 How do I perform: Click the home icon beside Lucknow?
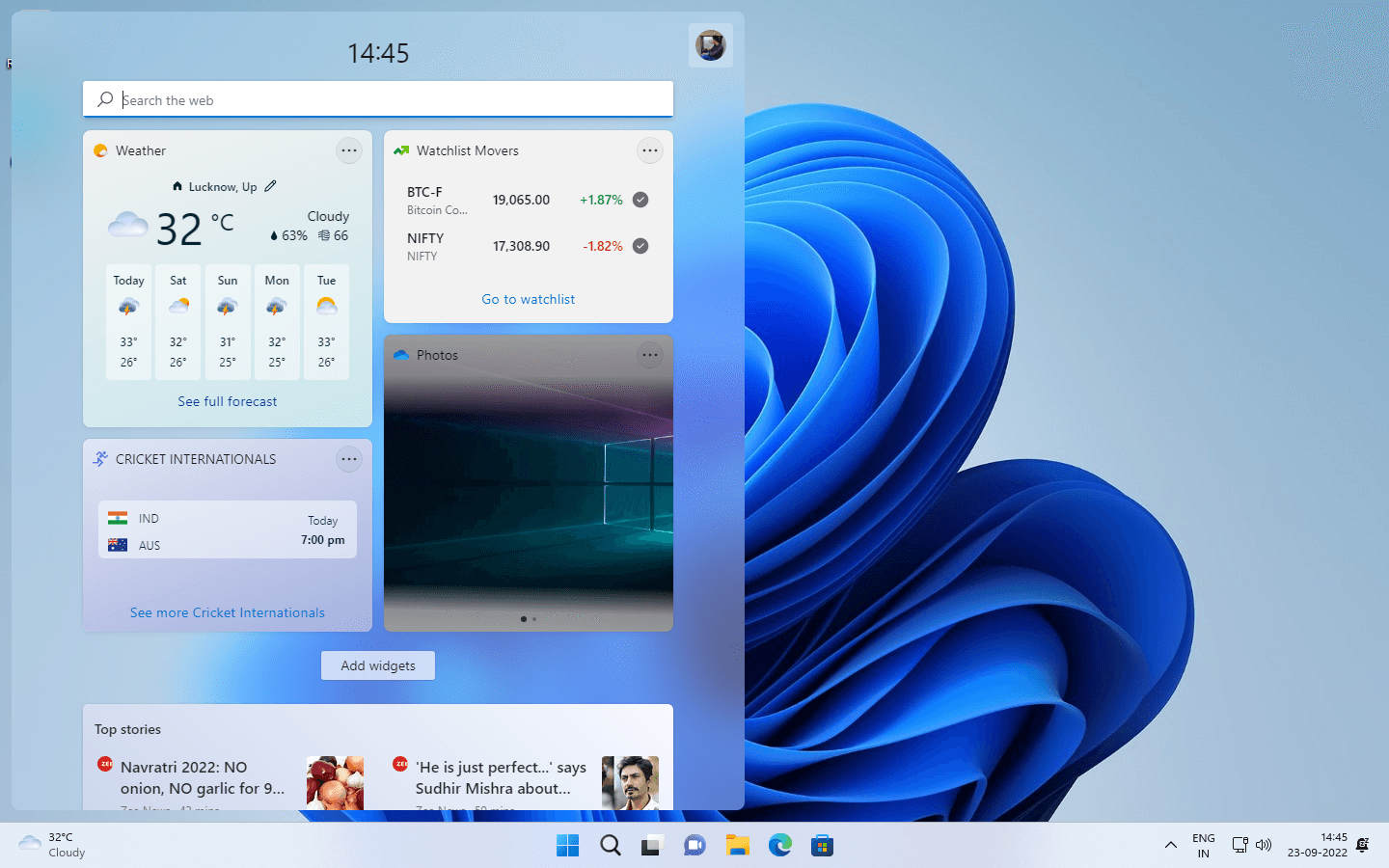tap(177, 186)
